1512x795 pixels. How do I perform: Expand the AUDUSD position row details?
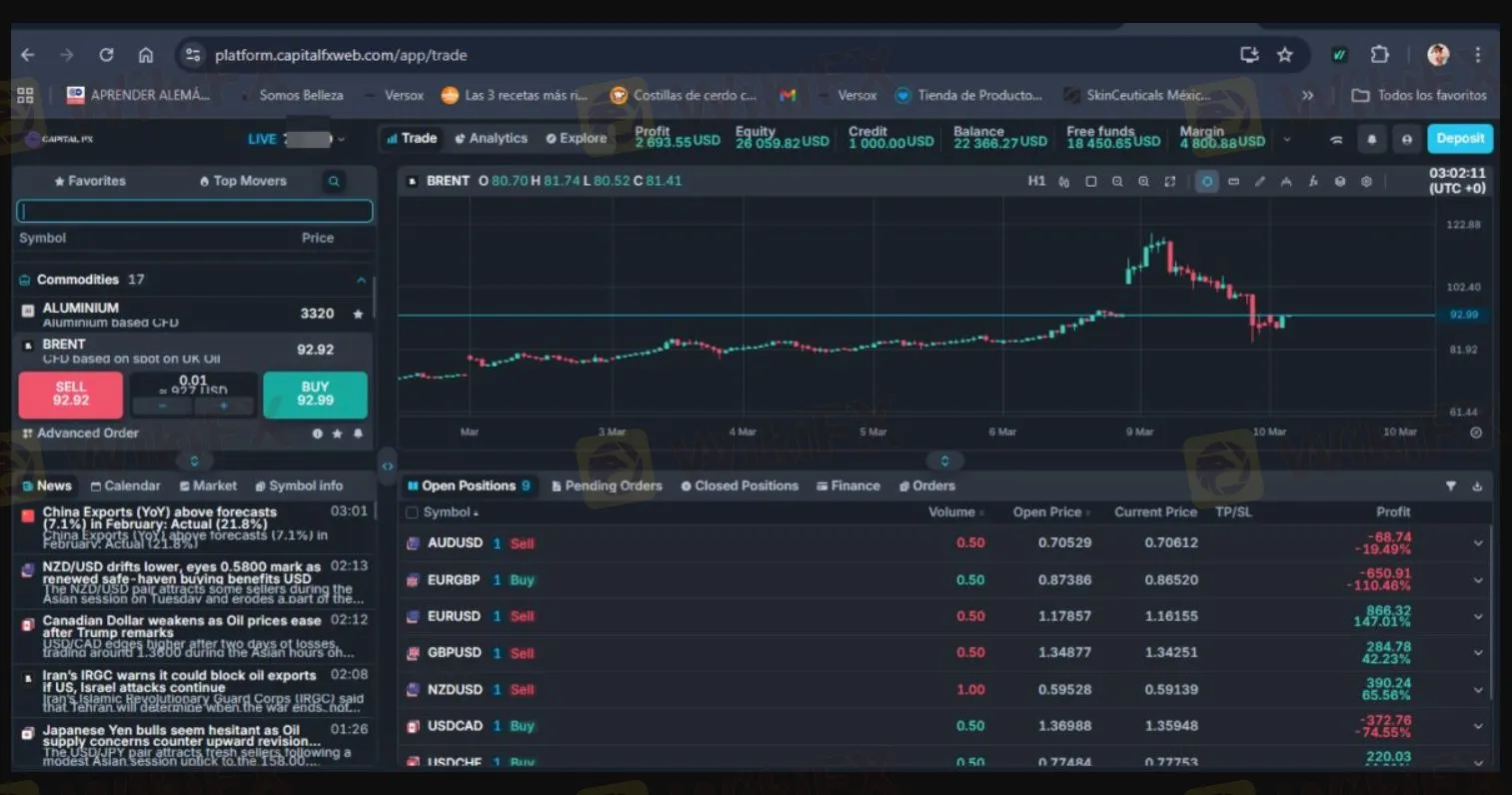(x=1477, y=543)
